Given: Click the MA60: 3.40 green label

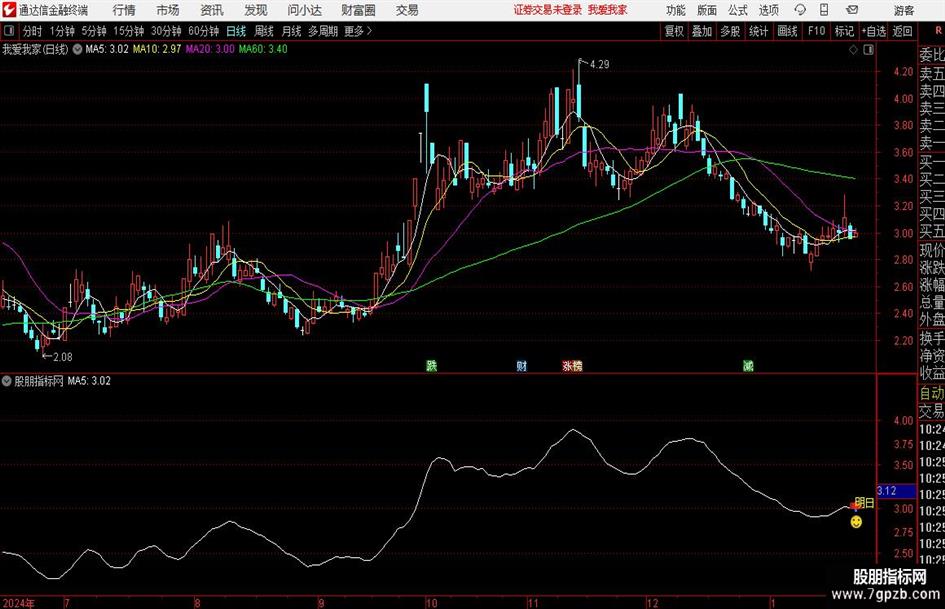Looking at the screenshot, I should point(263,49).
